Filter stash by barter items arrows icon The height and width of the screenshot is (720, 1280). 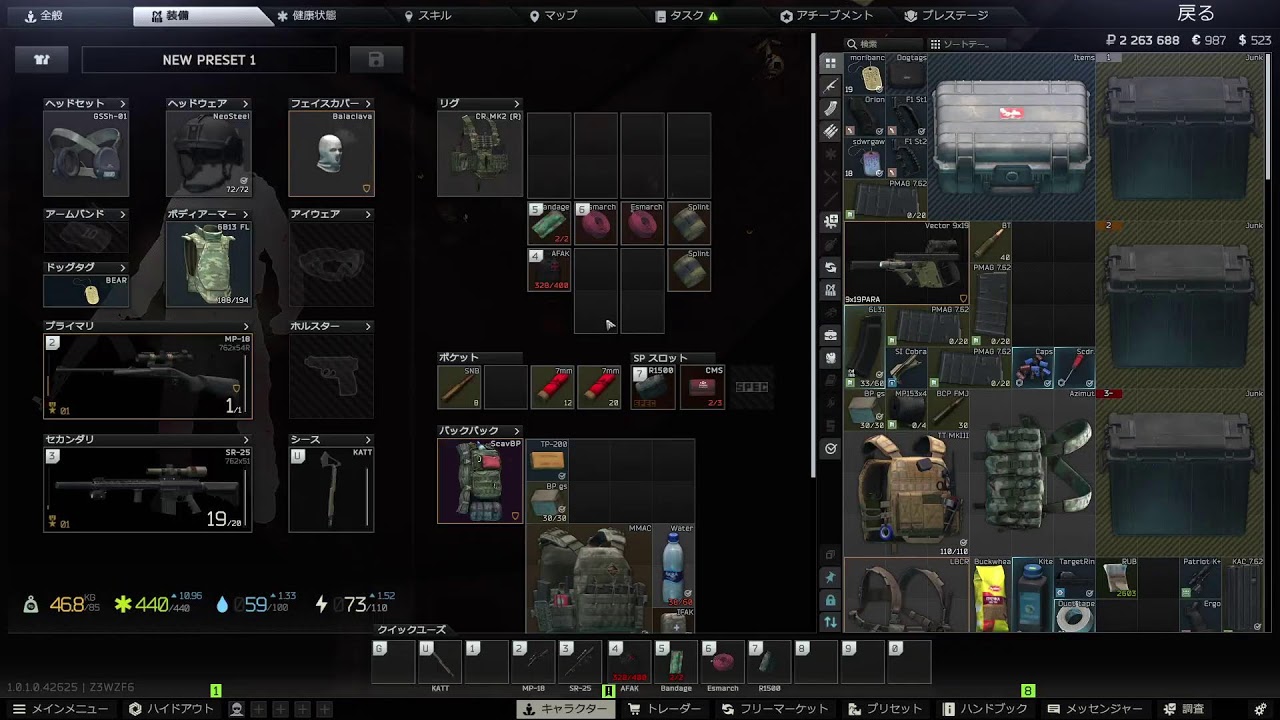coord(830,267)
